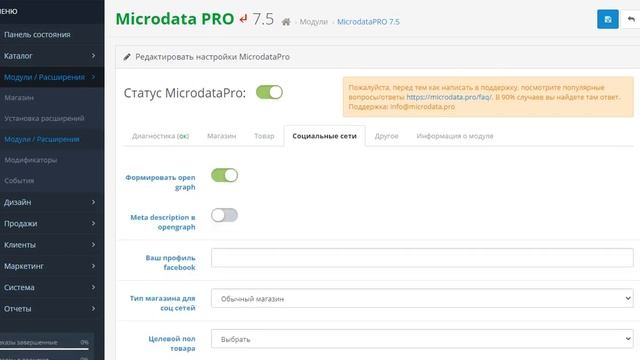The image size is (640, 360).
Task: Click the Ваш профиль facebook label
Action: click(171, 262)
